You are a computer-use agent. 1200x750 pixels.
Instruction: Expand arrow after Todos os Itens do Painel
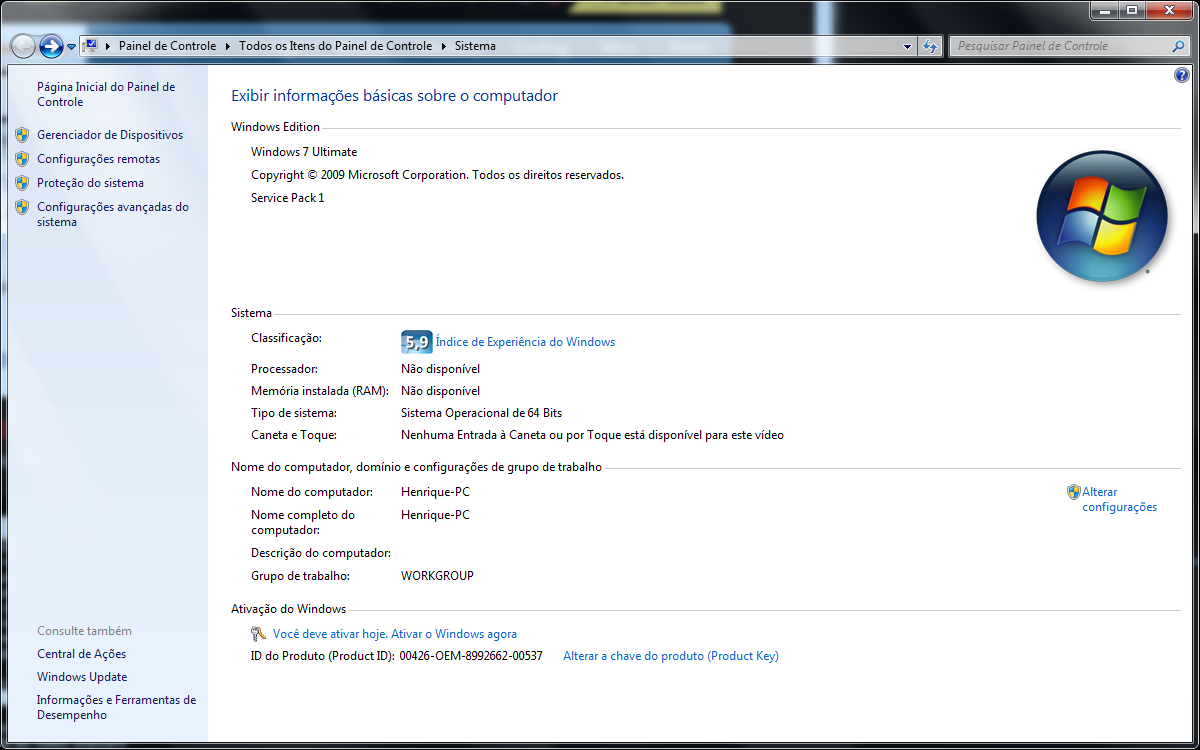coord(443,46)
